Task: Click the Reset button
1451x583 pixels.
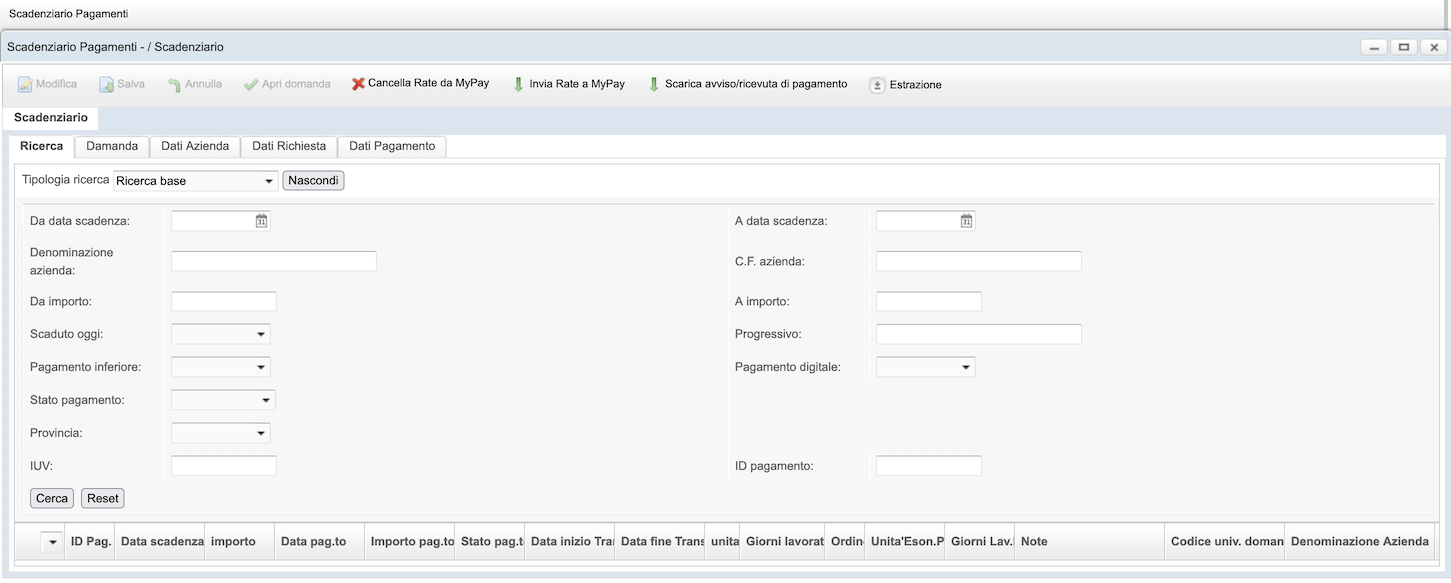Action: 103,498
